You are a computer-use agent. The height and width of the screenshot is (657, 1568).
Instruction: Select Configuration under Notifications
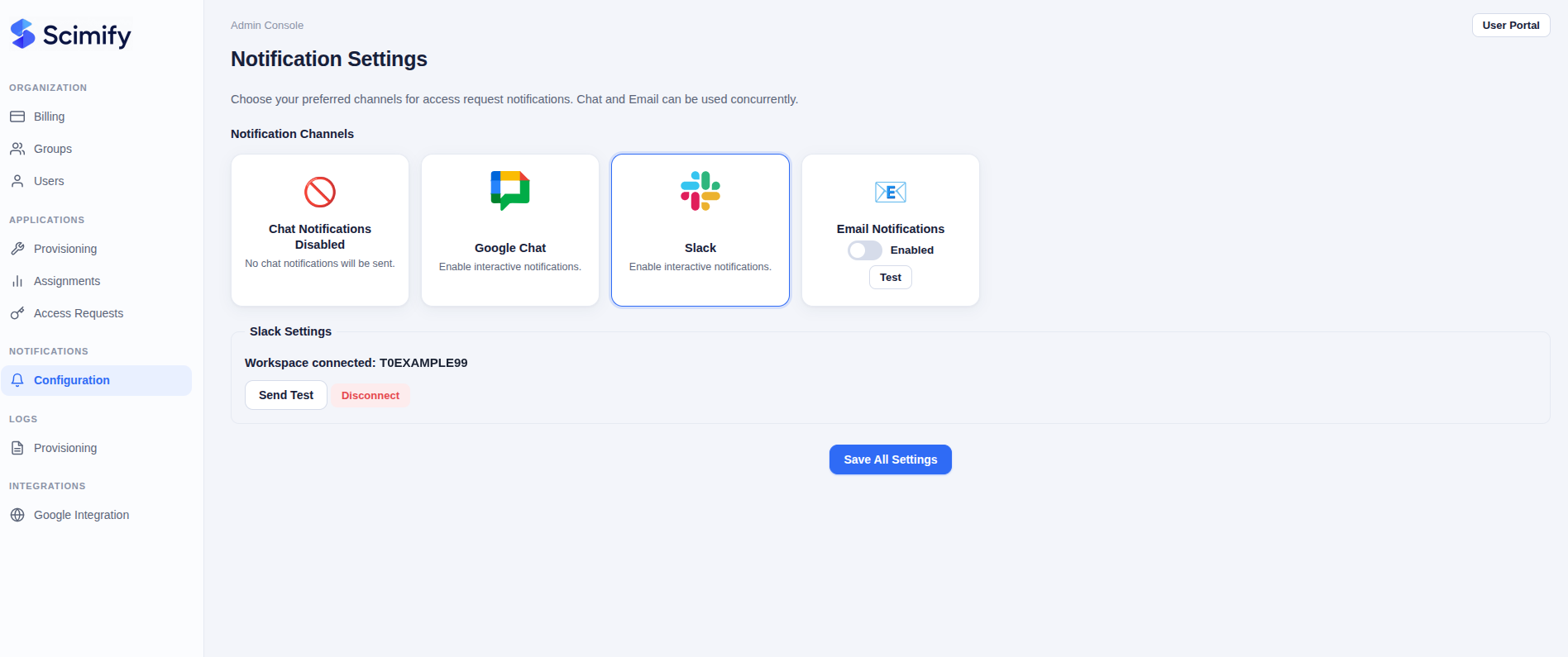coord(96,380)
